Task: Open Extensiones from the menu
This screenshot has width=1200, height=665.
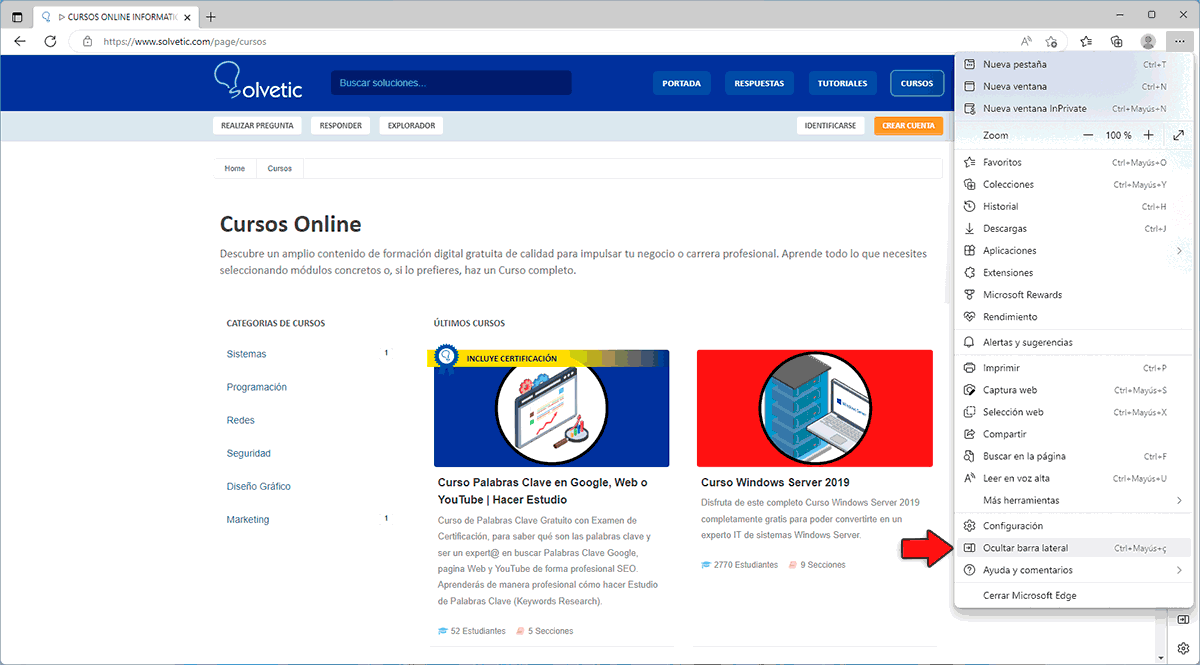Action: point(1073,272)
